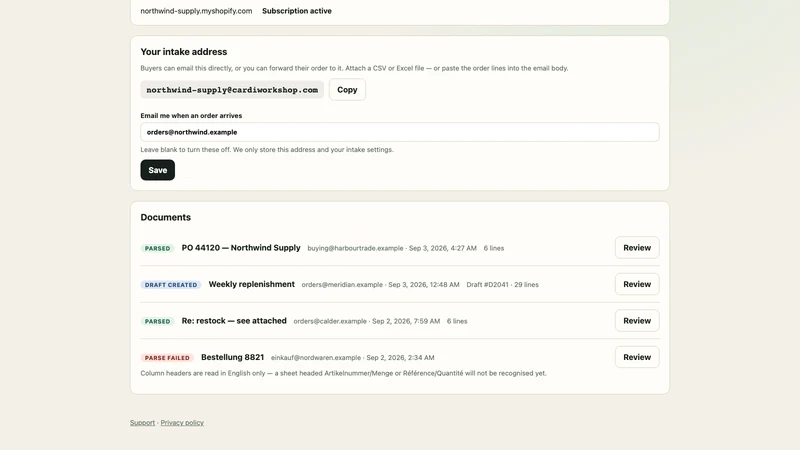This screenshot has width=800, height=450.
Task: Click the PARSED badge beside Re: restock
Action: (158, 321)
